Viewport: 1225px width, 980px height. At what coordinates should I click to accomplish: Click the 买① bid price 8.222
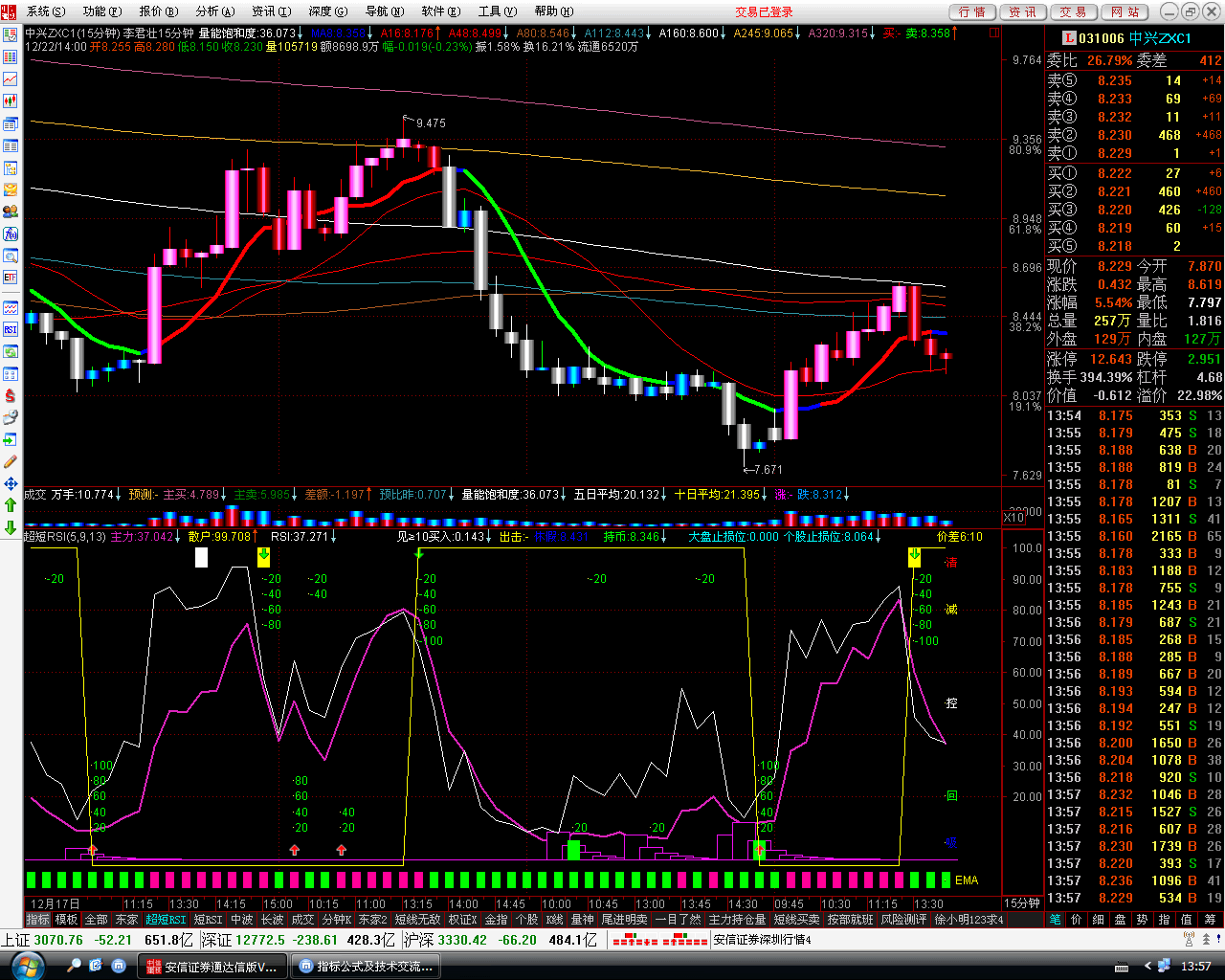click(1115, 173)
